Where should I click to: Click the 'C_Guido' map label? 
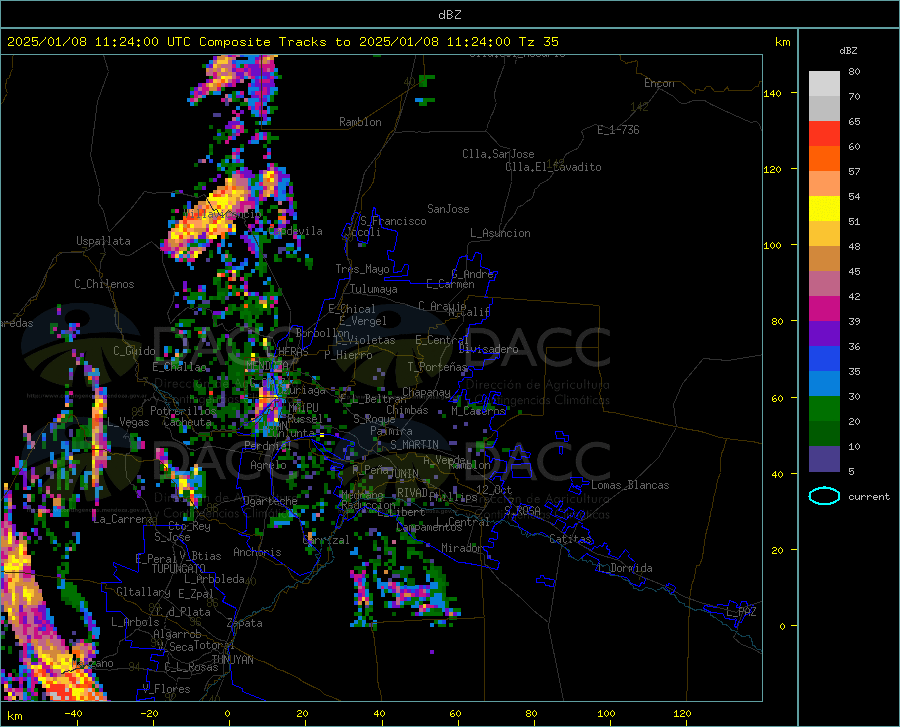(134, 351)
